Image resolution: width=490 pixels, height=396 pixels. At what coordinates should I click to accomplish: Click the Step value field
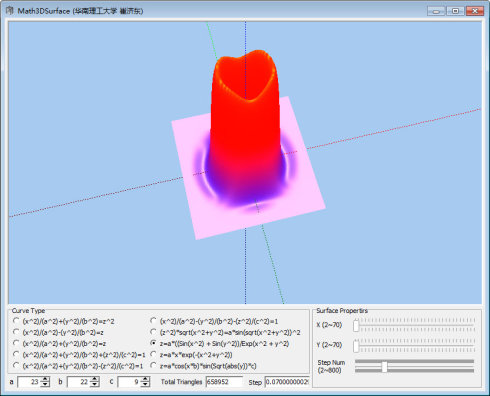tap(287, 382)
